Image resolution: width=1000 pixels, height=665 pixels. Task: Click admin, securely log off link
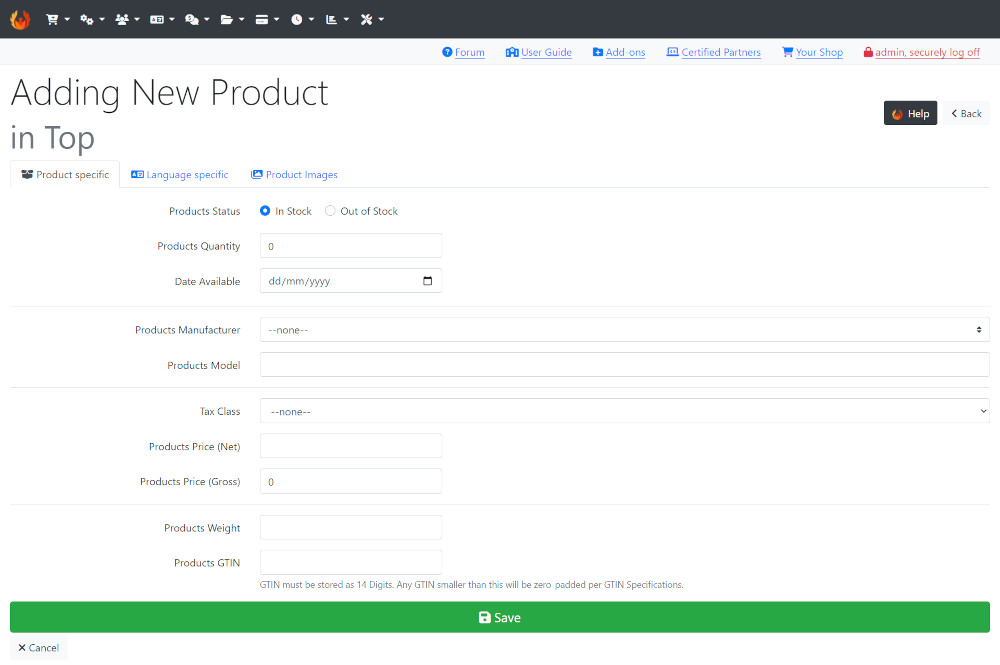tap(927, 52)
